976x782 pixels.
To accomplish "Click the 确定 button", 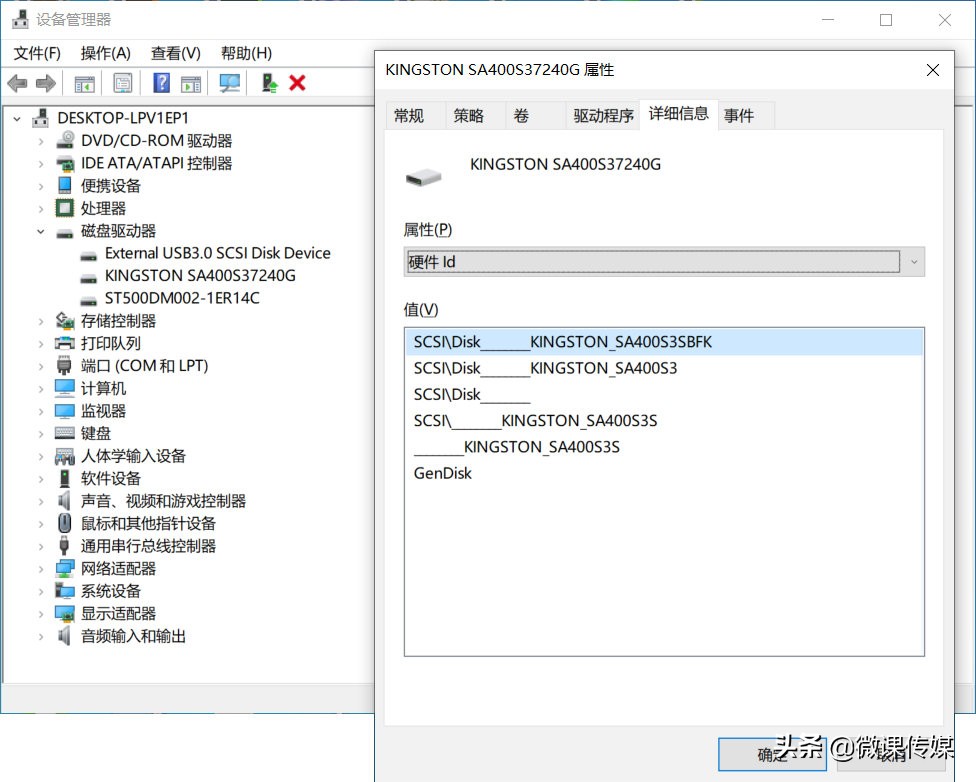I will [x=772, y=755].
